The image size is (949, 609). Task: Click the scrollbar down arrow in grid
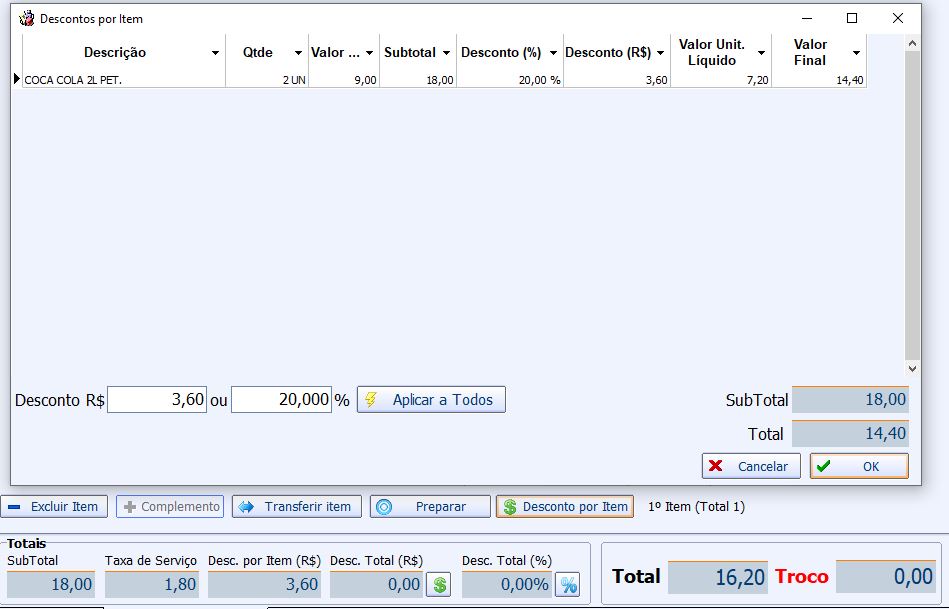(911, 369)
